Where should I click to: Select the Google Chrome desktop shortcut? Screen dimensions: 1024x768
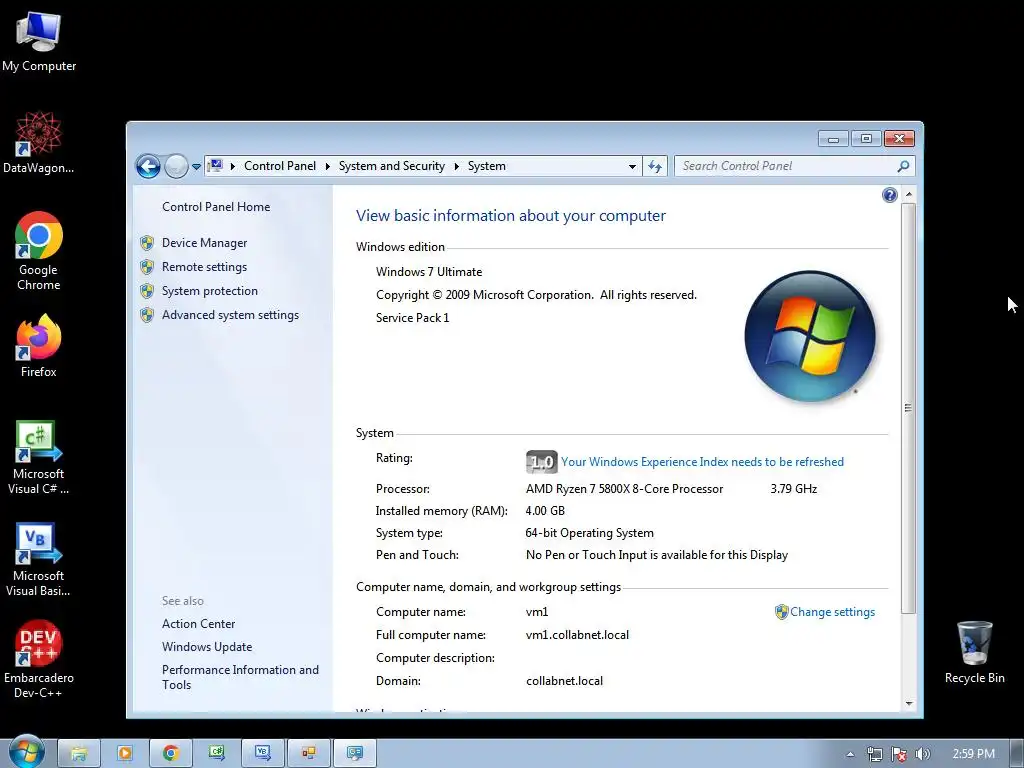tap(39, 251)
